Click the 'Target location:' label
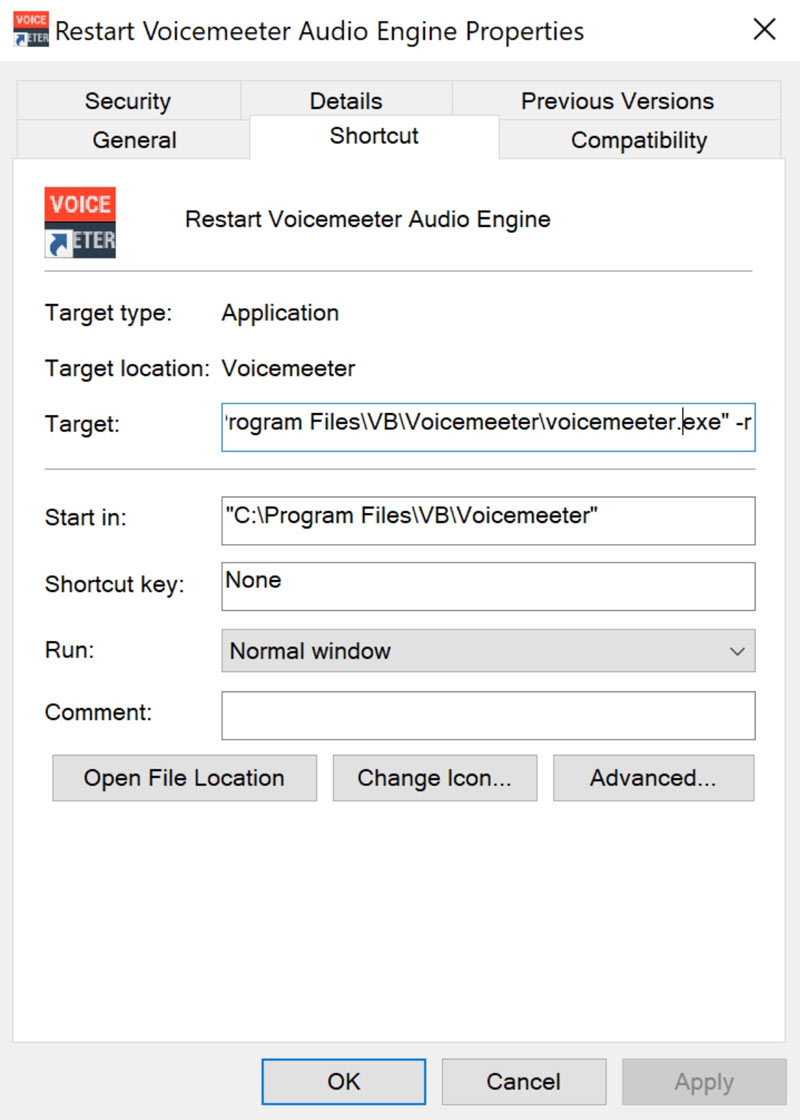Screen dimensions: 800x1120 click(127, 369)
